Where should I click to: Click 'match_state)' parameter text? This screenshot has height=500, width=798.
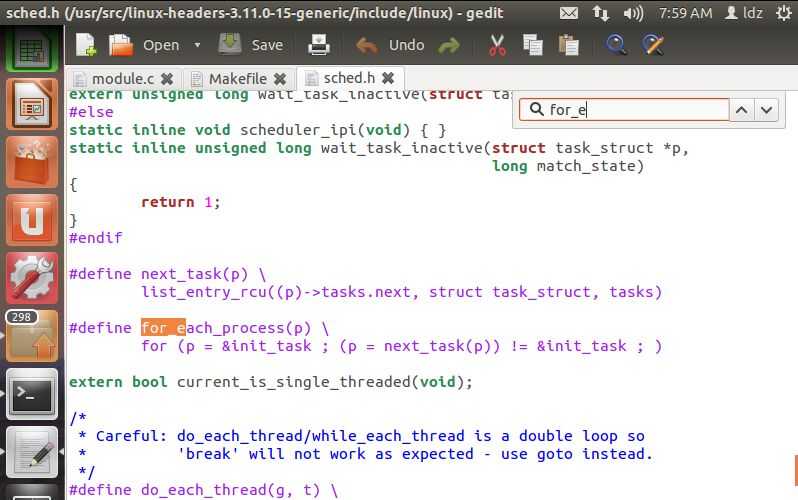590,166
